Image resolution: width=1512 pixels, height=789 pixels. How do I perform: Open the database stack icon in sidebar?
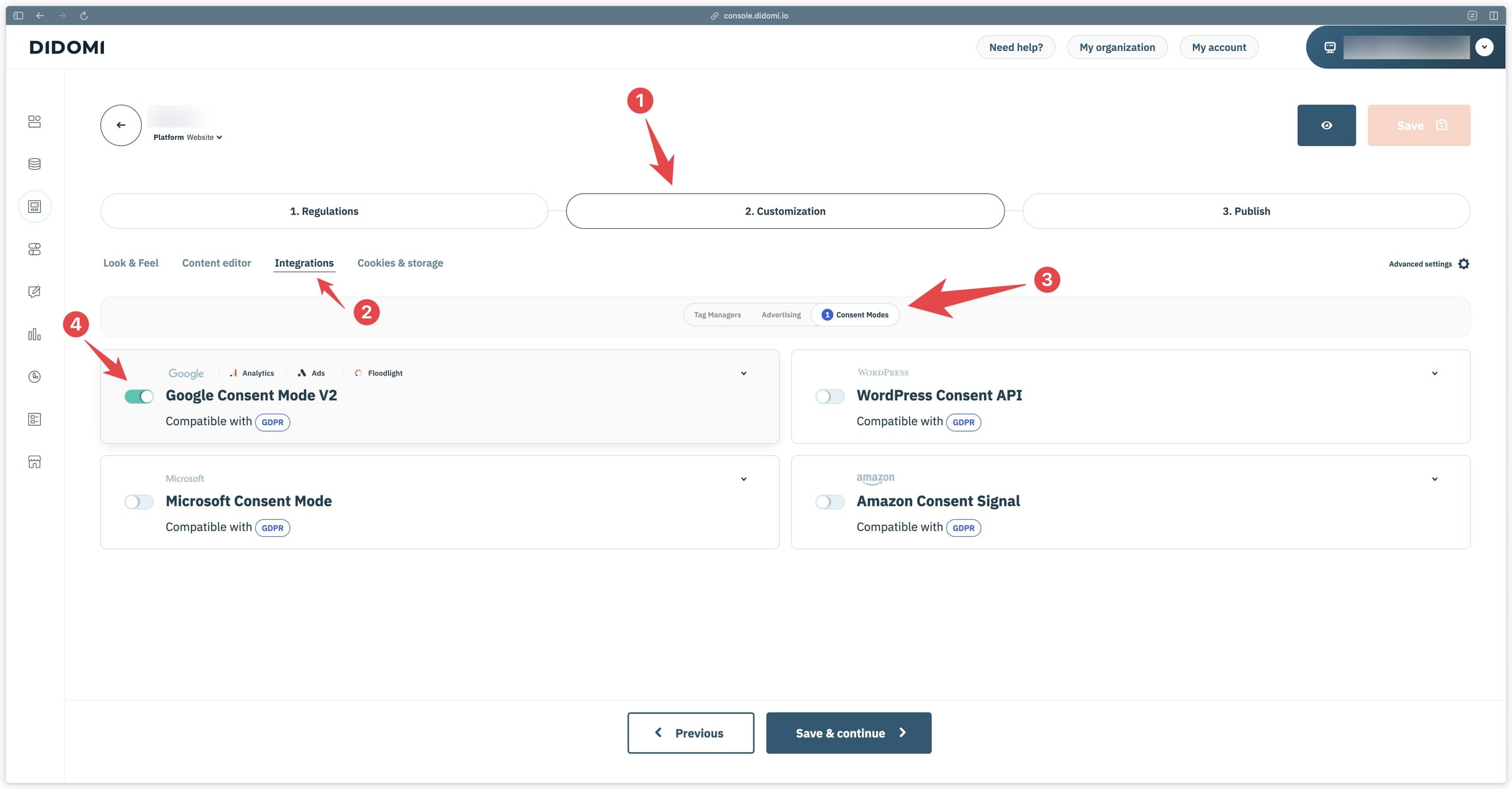click(x=35, y=164)
